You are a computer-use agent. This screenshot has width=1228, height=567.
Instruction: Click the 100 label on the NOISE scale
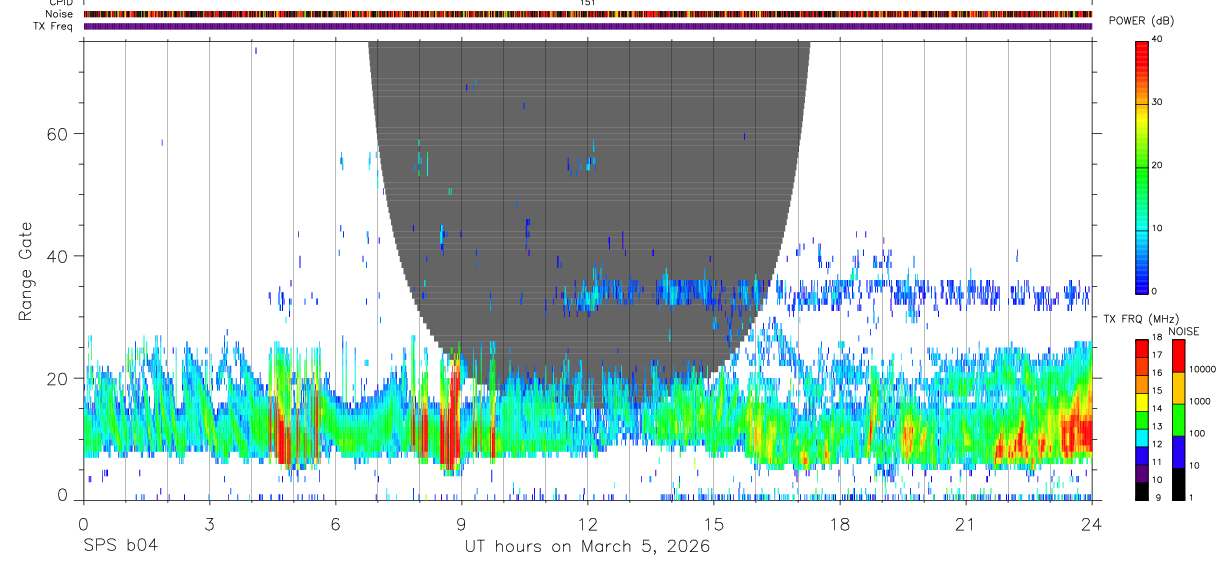[1196, 433]
